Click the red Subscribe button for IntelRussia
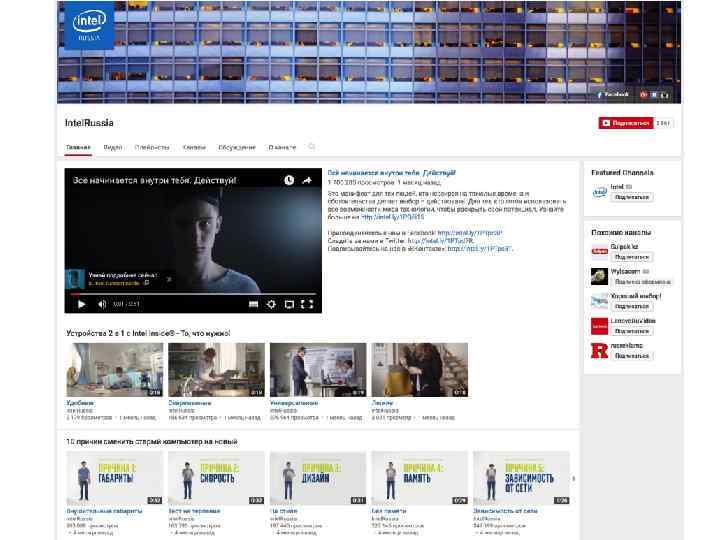This screenshot has width=720, height=540. coord(626,123)
